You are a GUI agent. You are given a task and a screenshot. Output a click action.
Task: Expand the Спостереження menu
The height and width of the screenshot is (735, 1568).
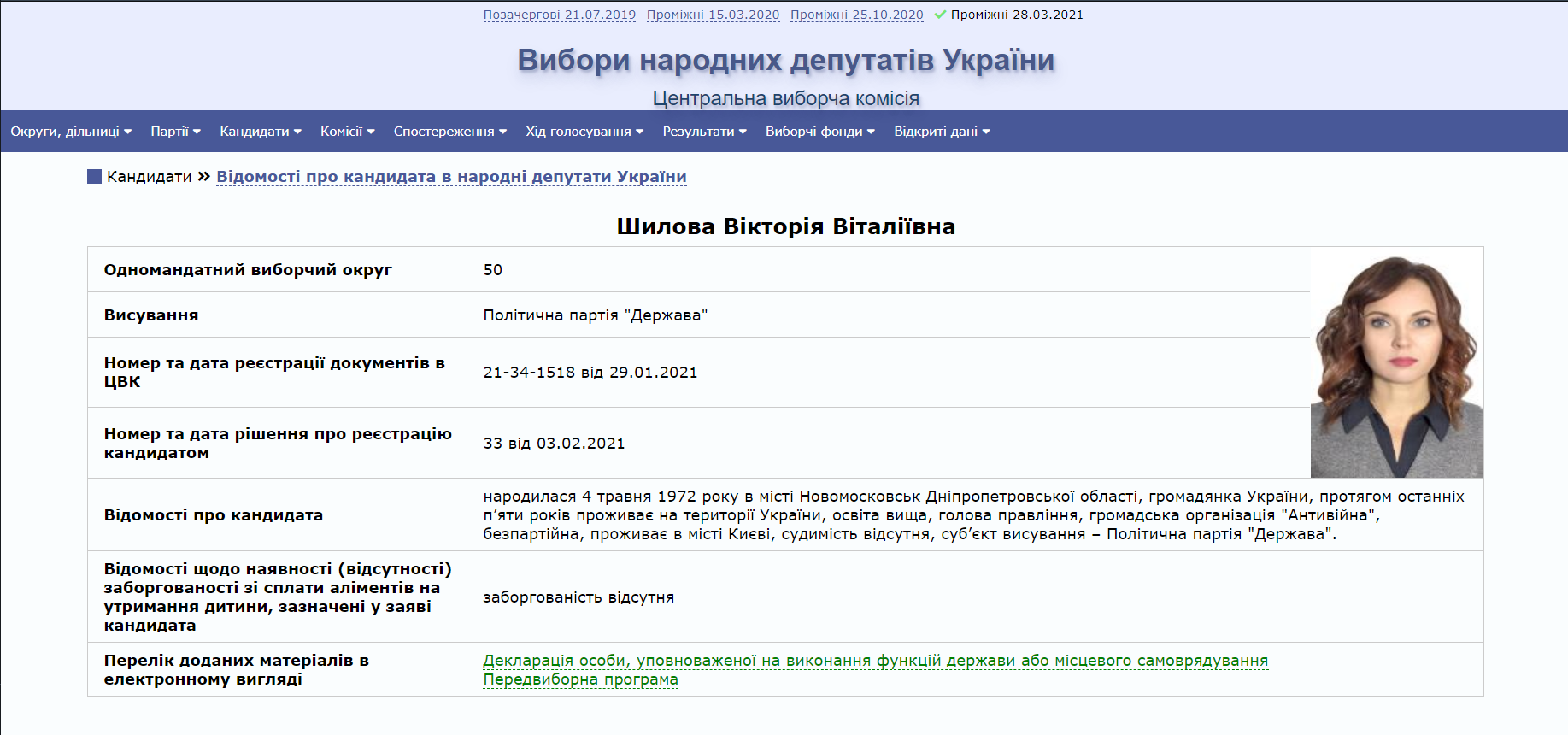pyautogui.click(x=450, y=132)
